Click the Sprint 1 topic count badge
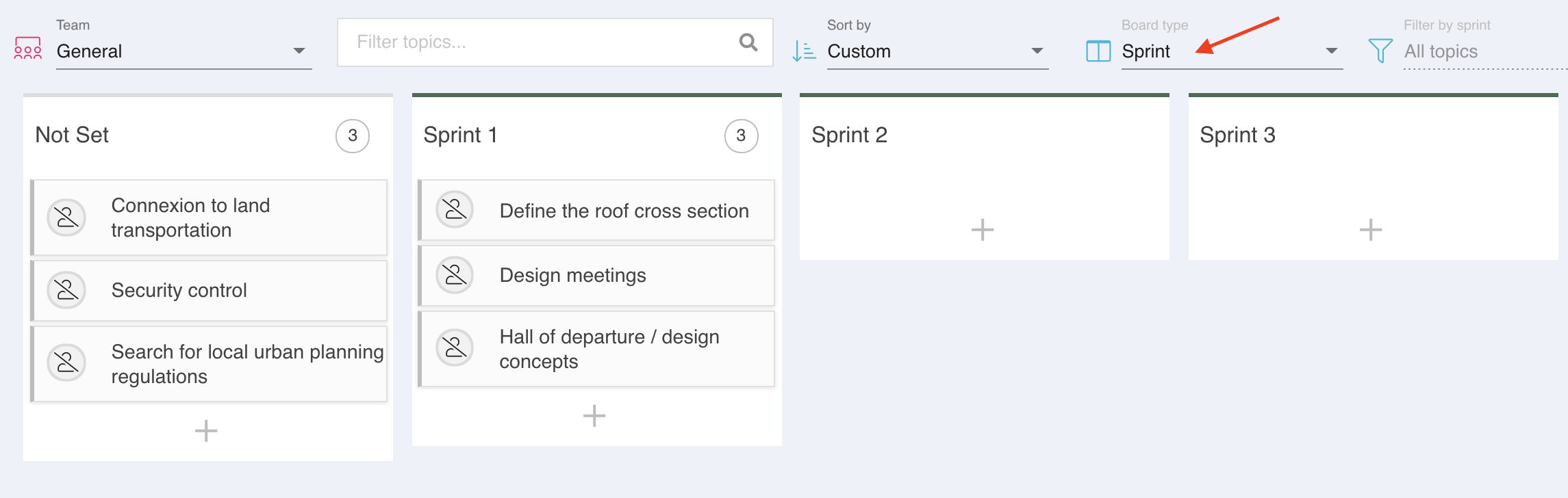 (x=741, y=136)
